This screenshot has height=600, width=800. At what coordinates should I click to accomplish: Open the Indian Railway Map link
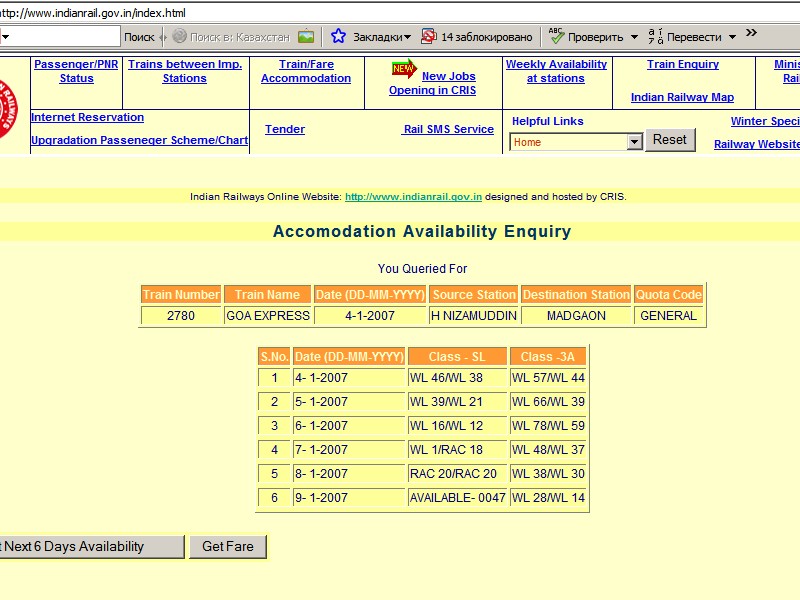[682, 98]
